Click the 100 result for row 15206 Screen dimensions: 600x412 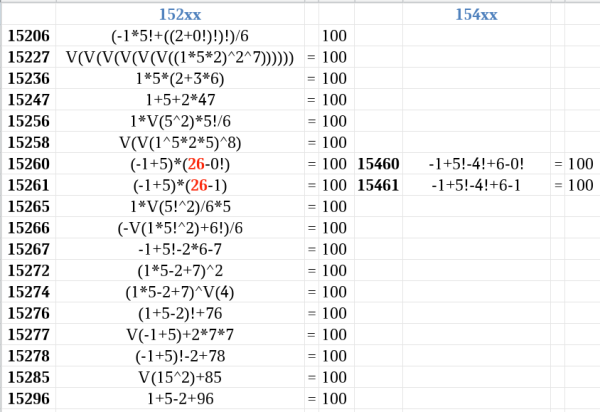[336, 36]
